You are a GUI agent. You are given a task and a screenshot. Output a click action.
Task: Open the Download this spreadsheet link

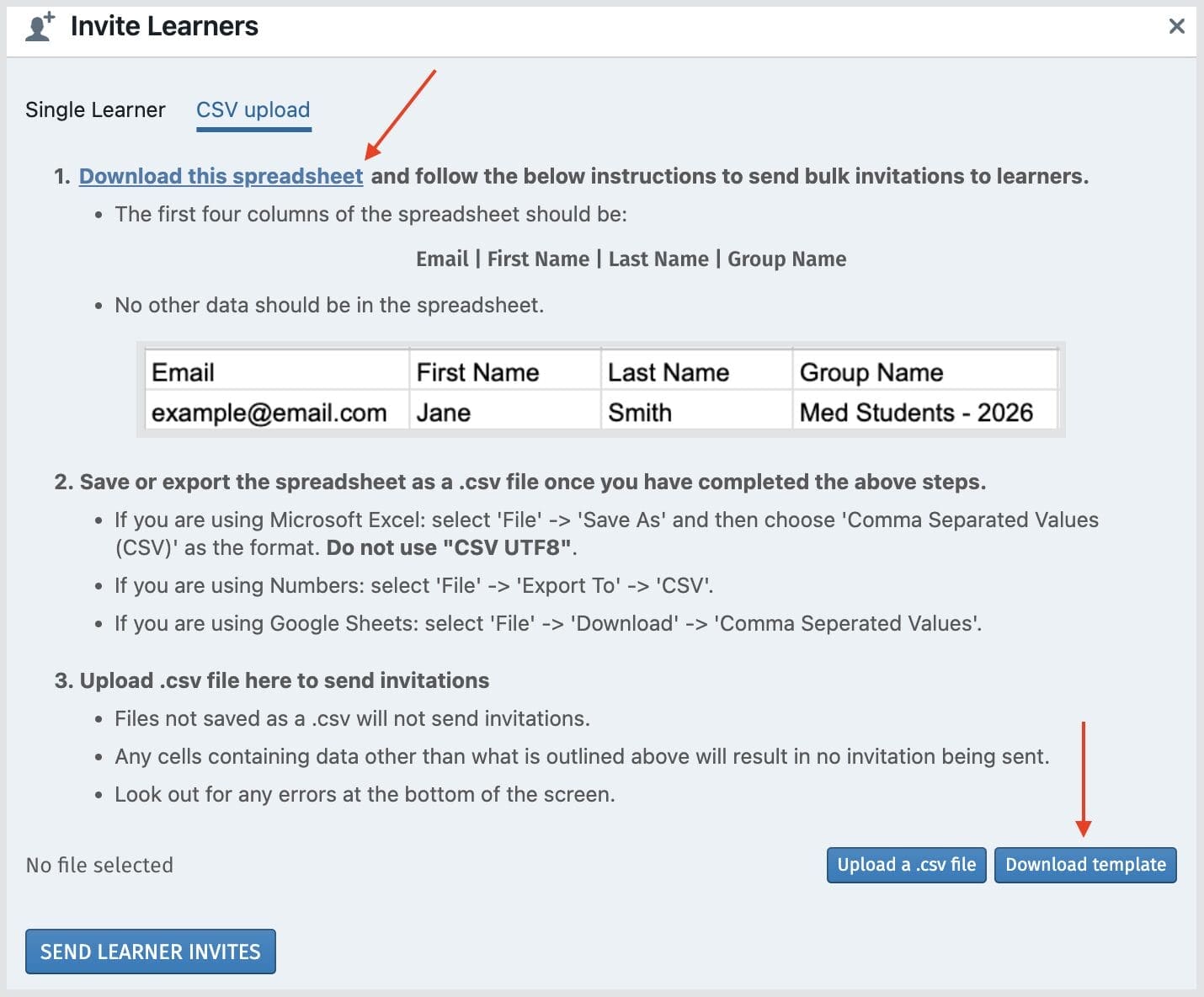click(x=221, y=176)
